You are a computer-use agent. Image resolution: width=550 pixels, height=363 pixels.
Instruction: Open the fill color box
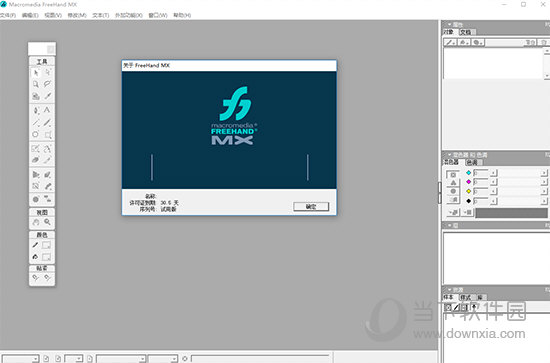click(x=47, y=257)
